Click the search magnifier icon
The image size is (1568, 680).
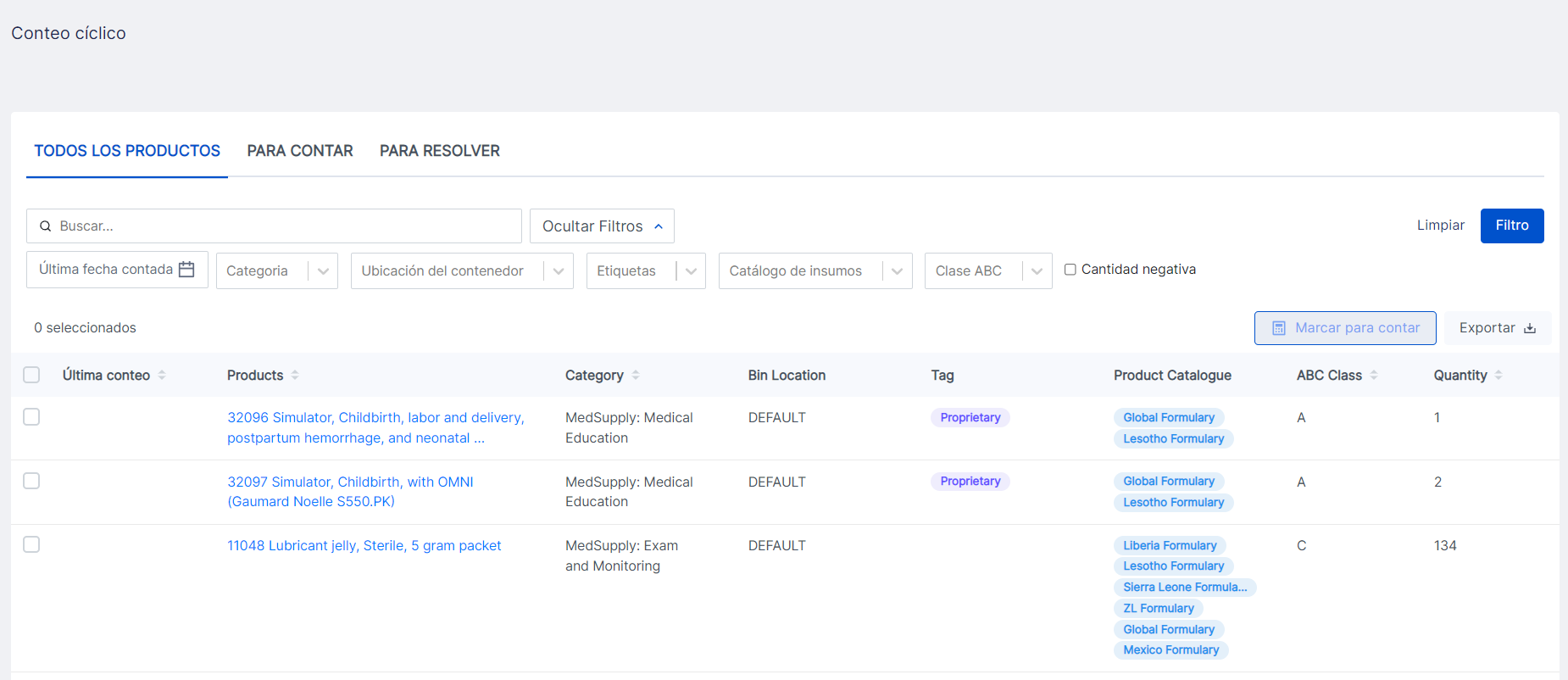click(46, 226)
